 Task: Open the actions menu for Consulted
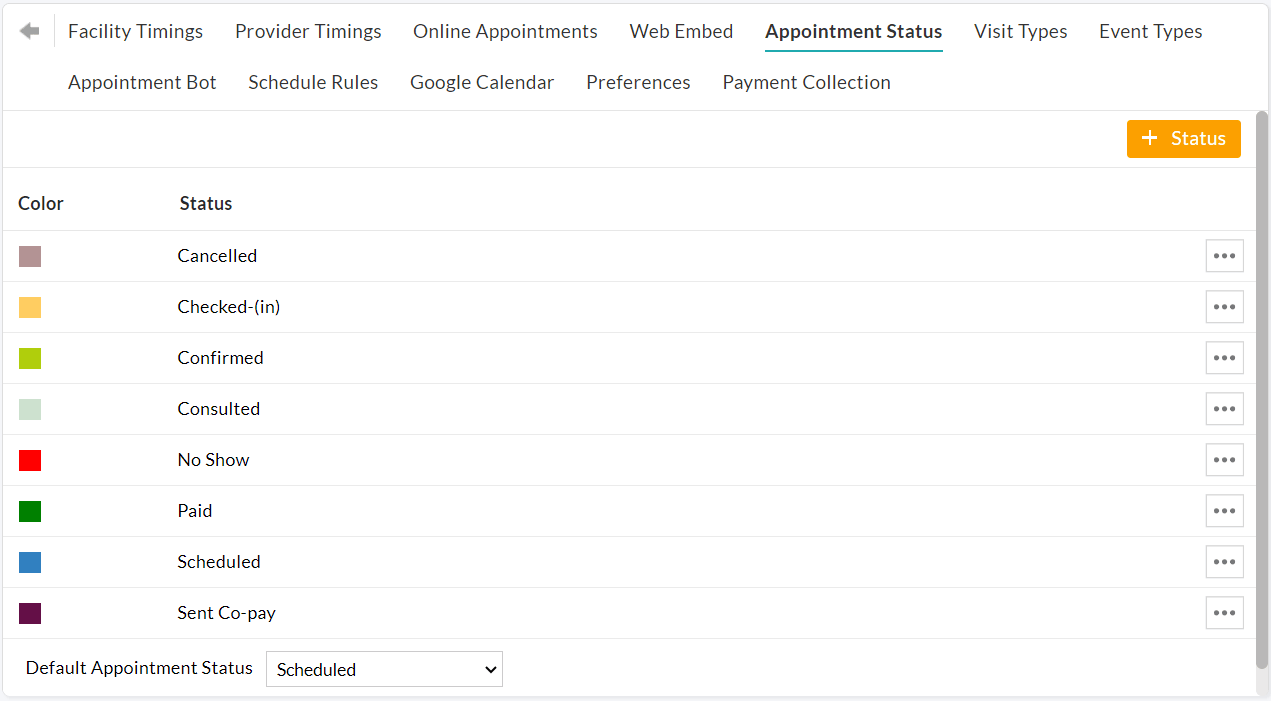pyautogui.click(x=1224, y=409)
